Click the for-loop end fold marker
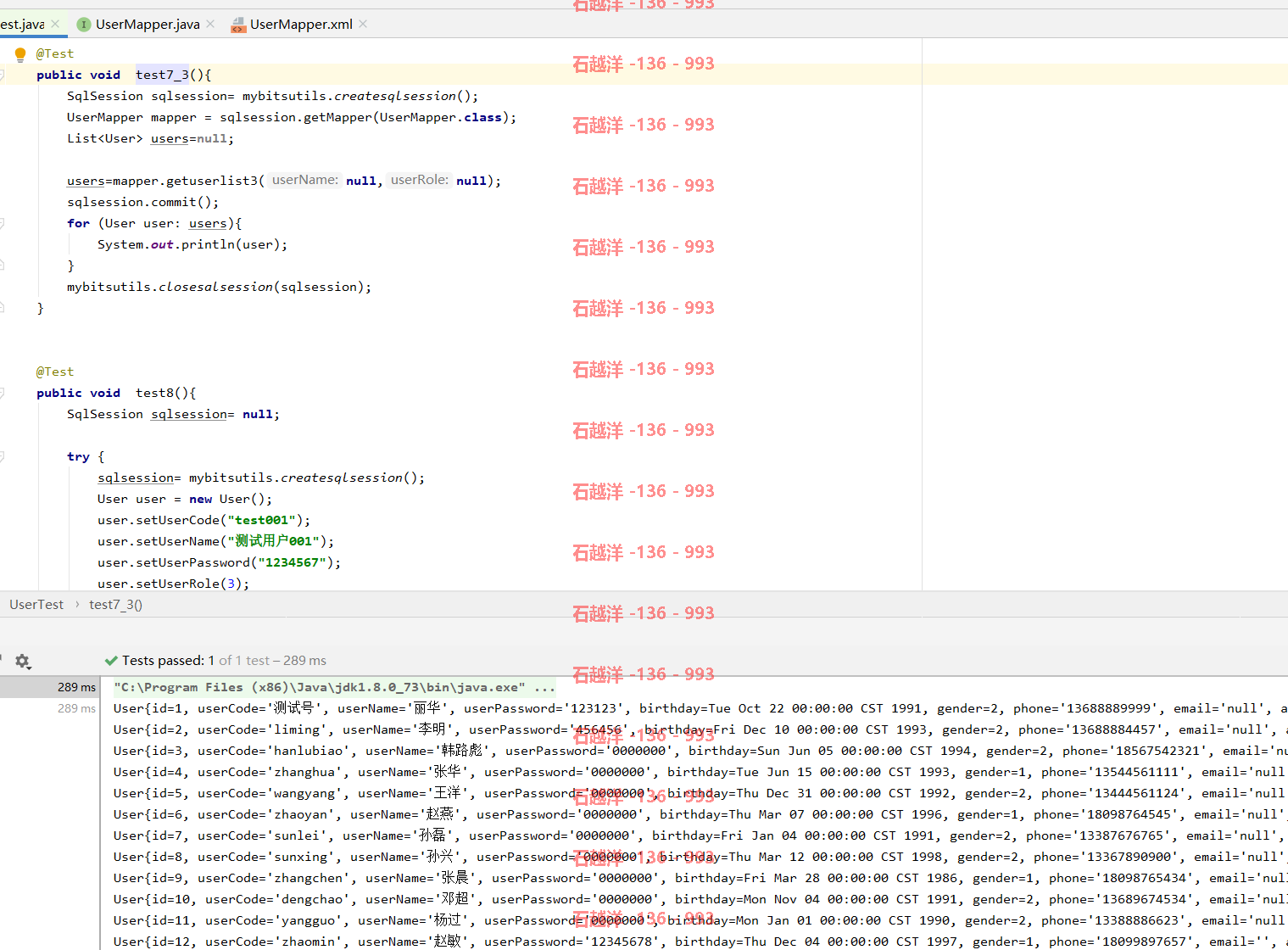Viewport: 1288px width, 950px height. click(3, 265)
